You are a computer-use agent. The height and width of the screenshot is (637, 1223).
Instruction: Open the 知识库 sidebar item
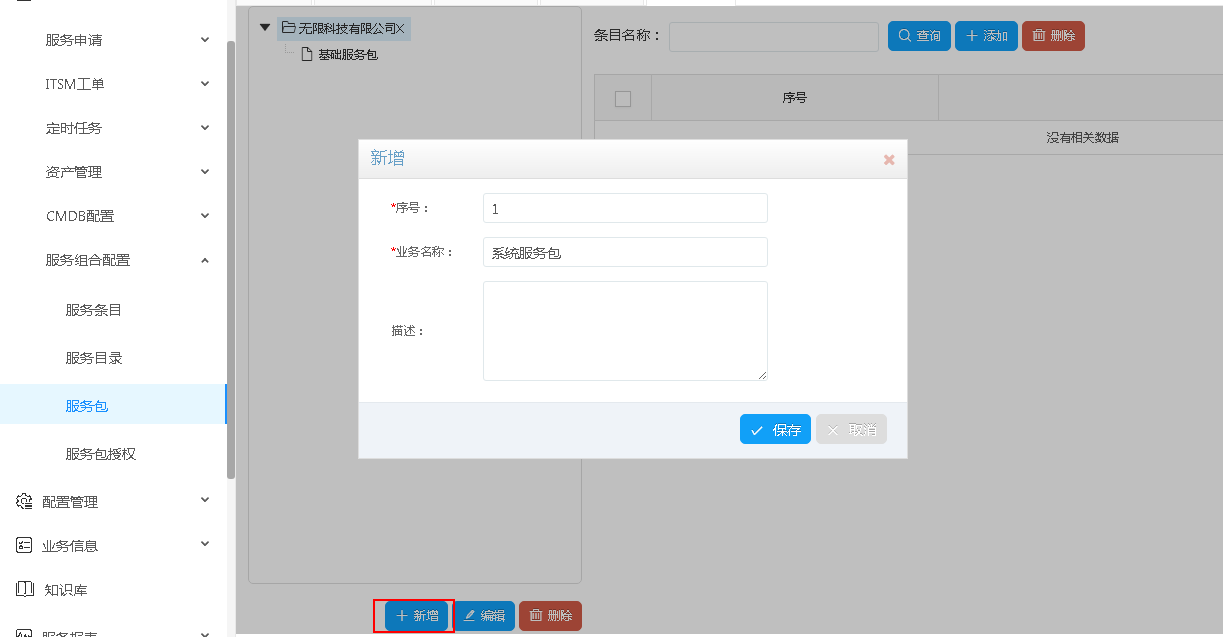coord(66,590)
